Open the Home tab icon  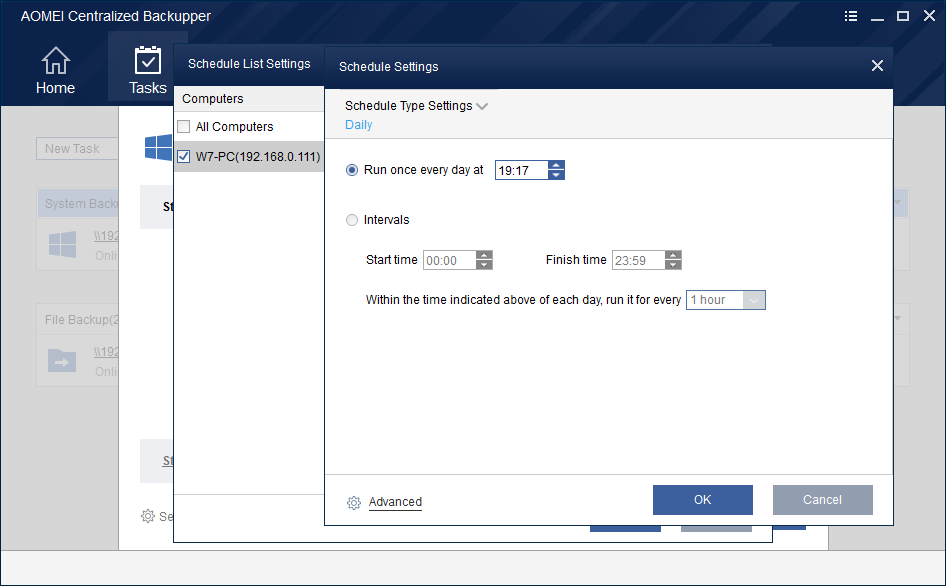click(x=55, y=60)
